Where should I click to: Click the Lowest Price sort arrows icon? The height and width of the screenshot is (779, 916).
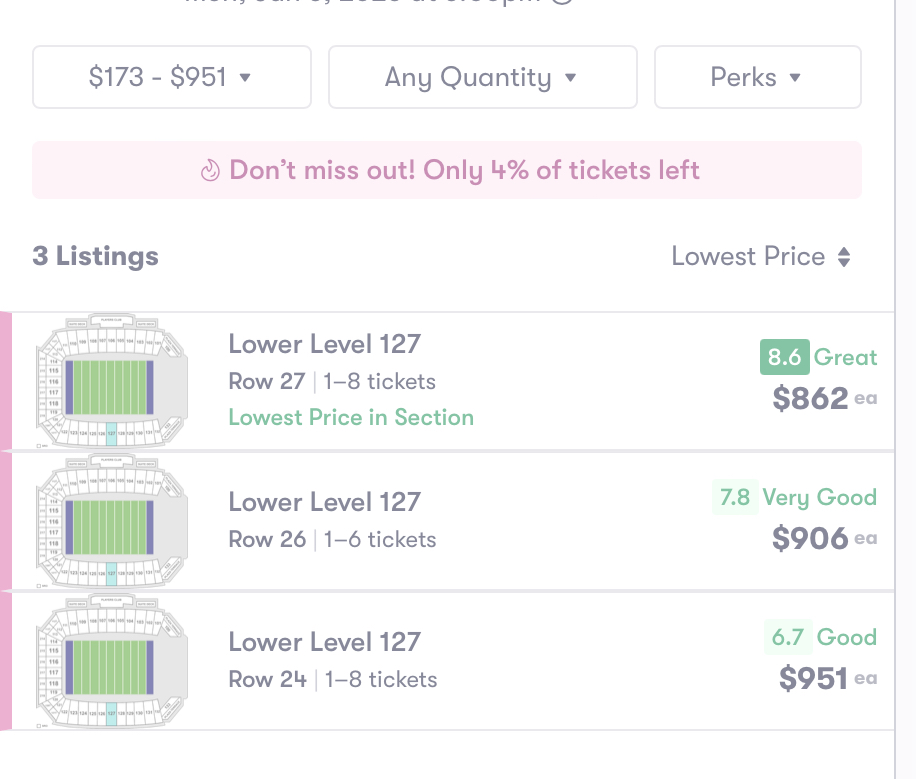pos(844,257)
